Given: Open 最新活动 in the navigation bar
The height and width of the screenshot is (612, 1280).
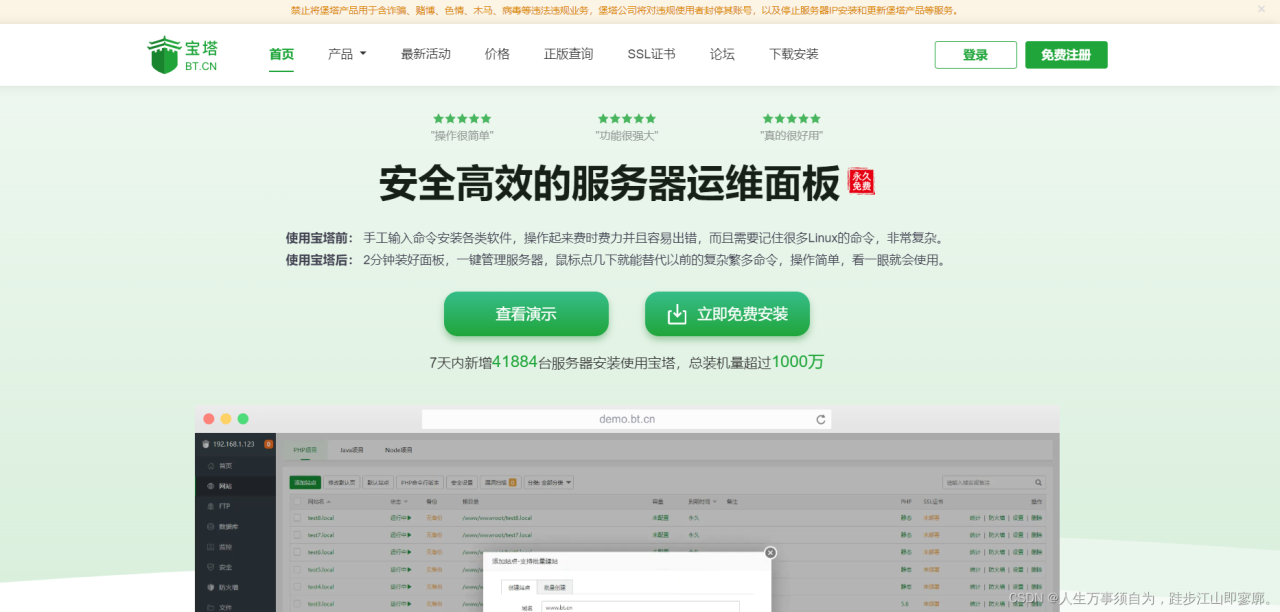Looking at the screenshot, I should 426,54.
